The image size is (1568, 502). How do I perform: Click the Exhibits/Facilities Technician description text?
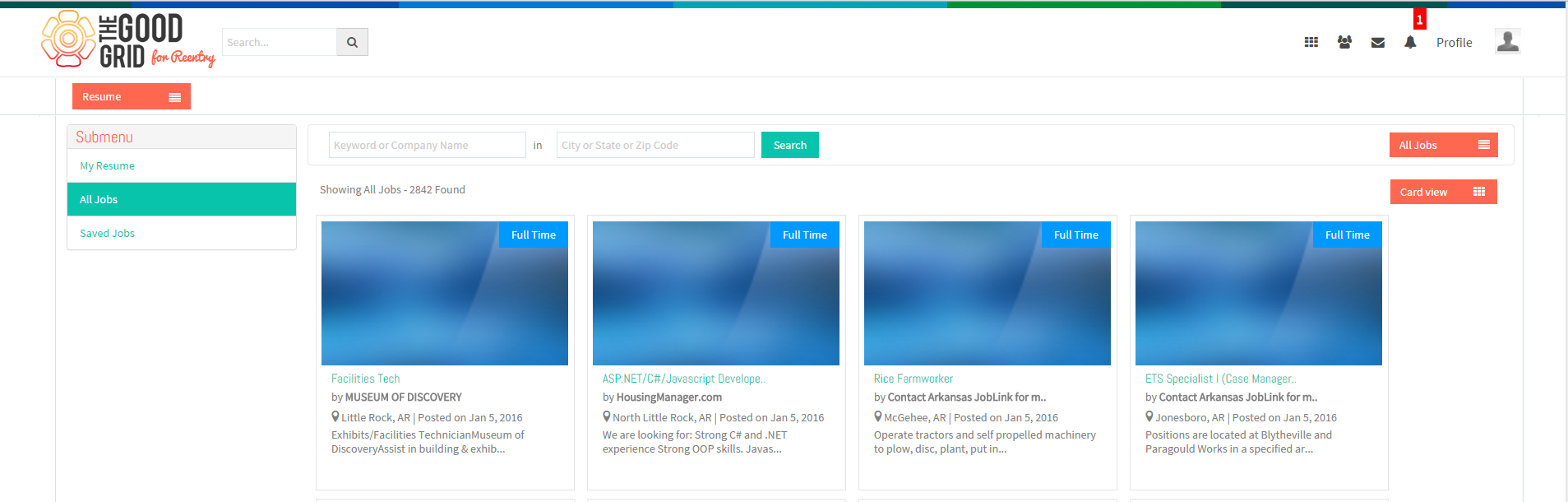[x=428, y=442]
